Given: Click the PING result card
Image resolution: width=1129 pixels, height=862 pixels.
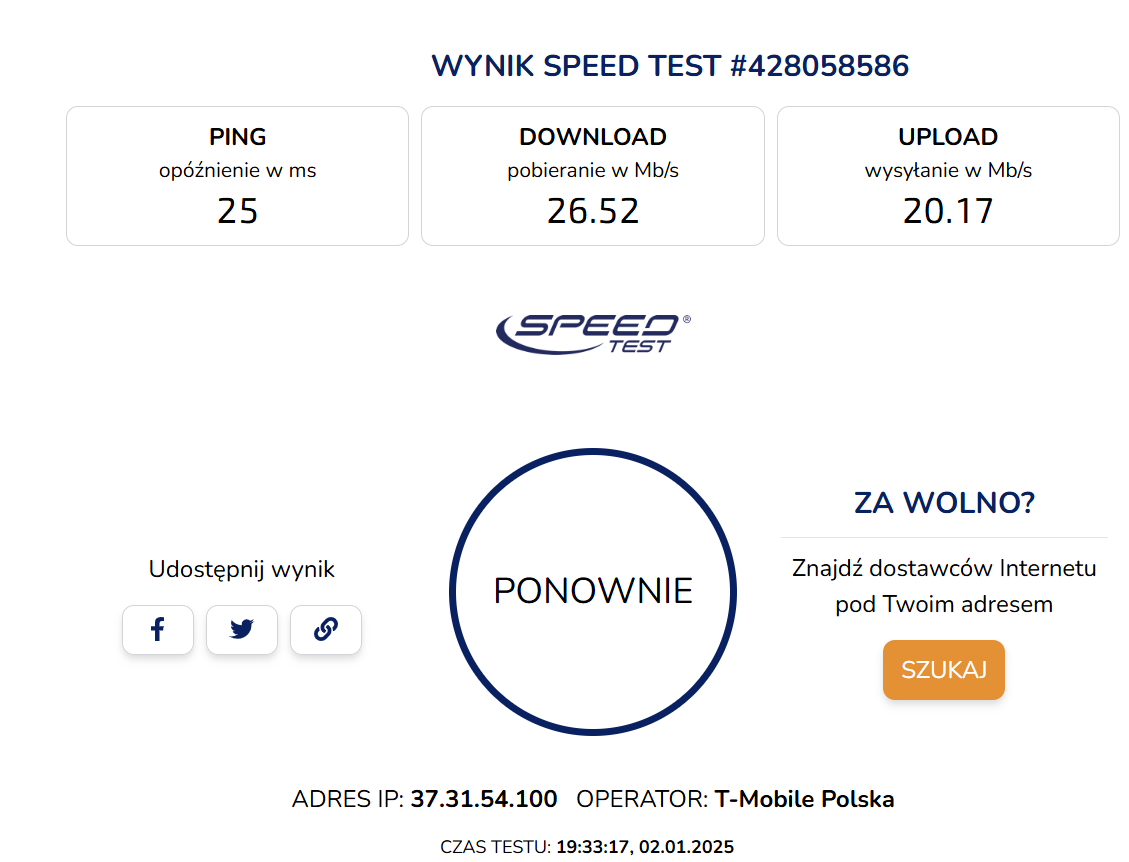Looking at the screenshot, I should [x=238, y=176].
